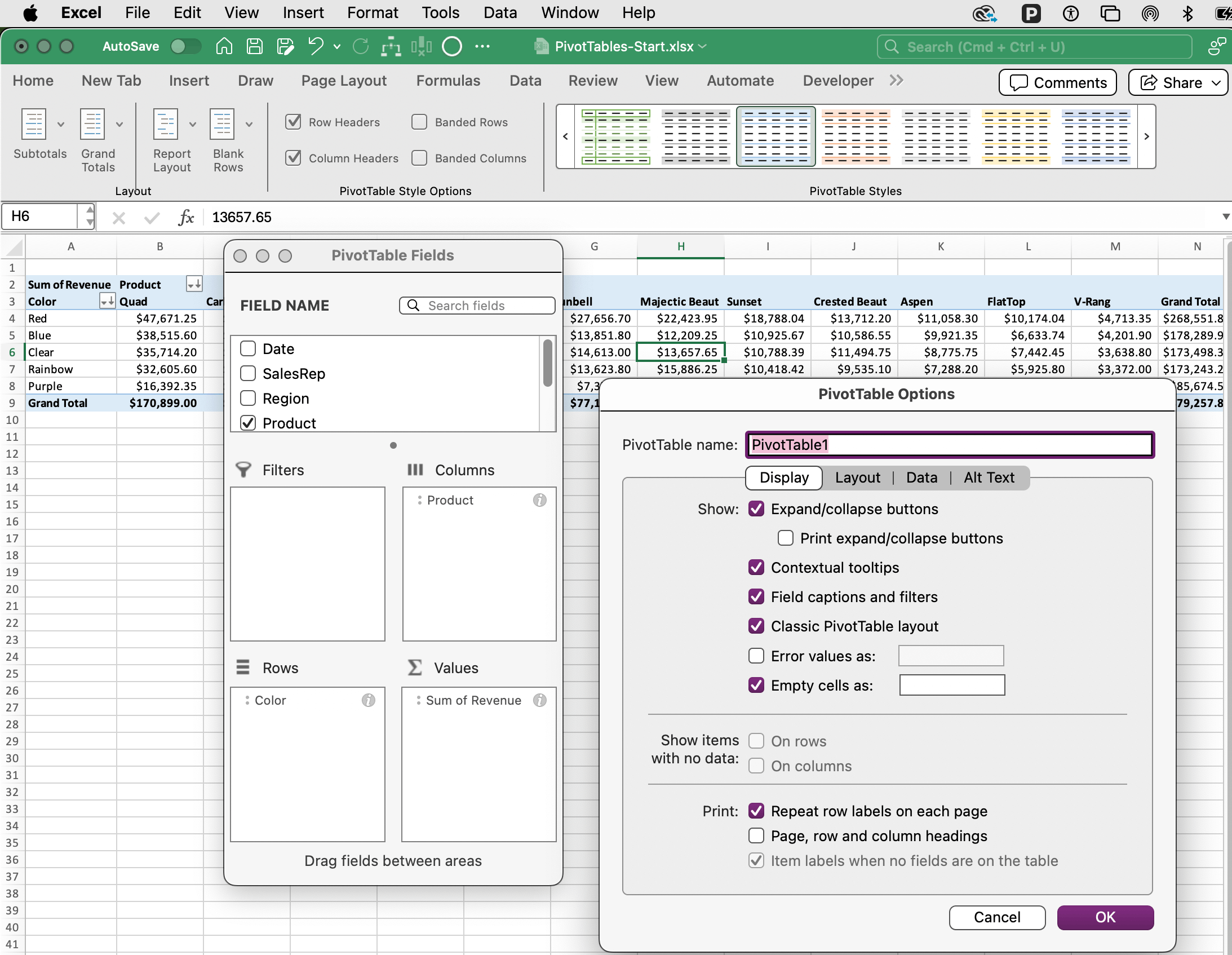Toggle the Contextual tooltips checkbox
1232x955 pixels.
[756, 567]
